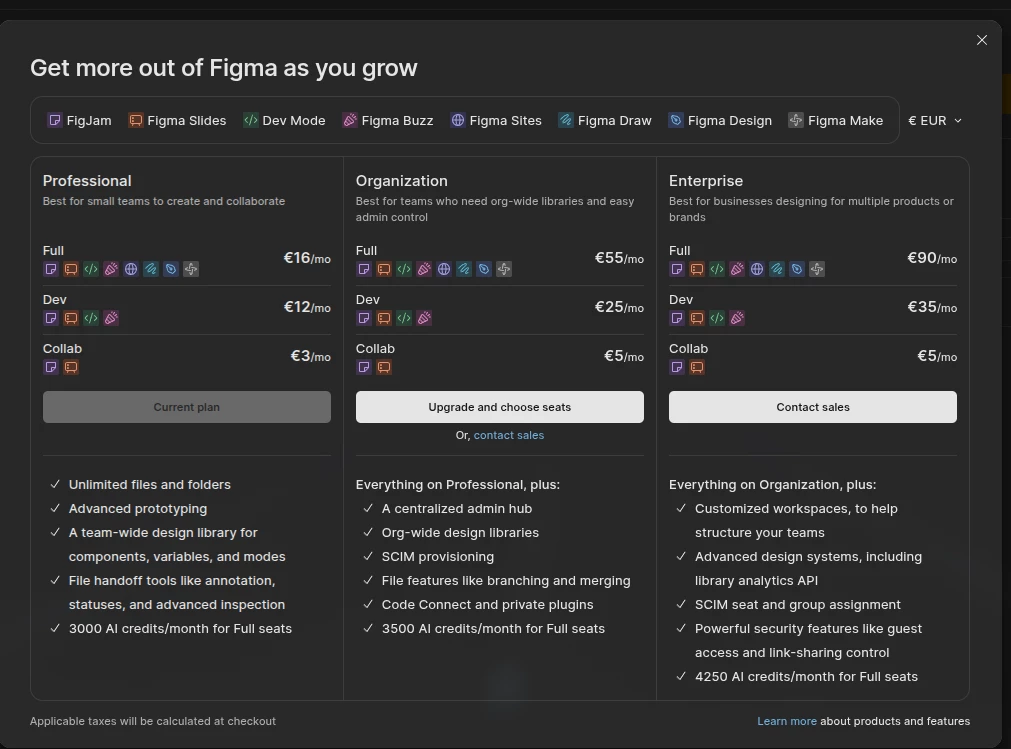Click '3500 AI credits/month for Full seats'

[x=493, y=628]
